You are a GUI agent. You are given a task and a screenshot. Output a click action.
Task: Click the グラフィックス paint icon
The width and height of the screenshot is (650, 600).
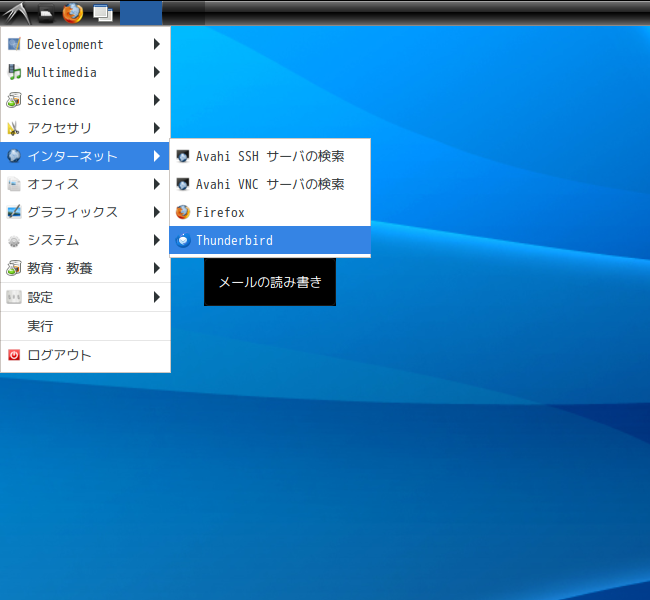pyautogui.click(x=14, y=212)
